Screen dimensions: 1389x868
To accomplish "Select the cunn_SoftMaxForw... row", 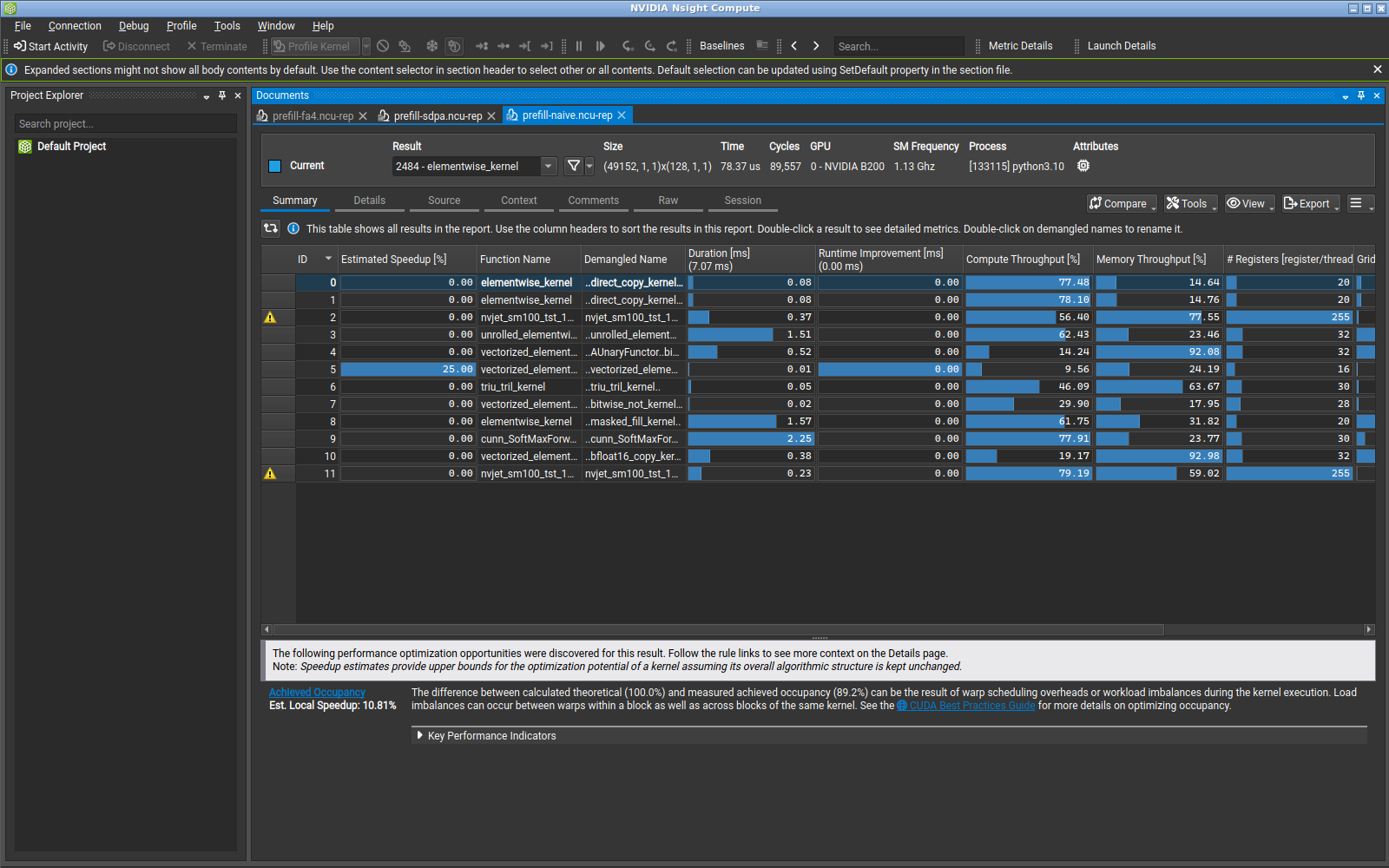I will pos(818,439).
